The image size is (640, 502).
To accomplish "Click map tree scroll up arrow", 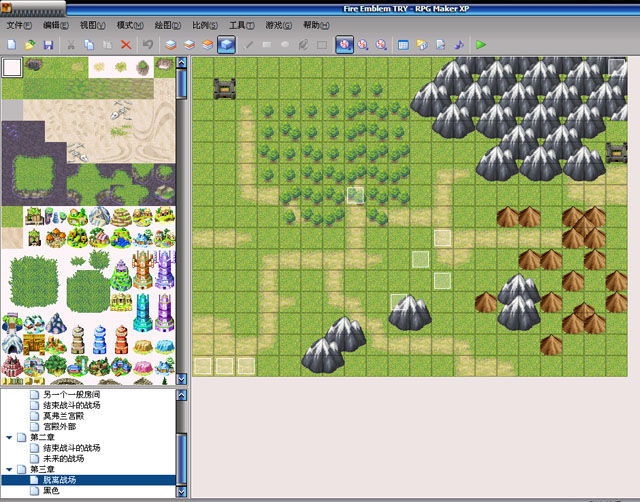I will (182, 395).
